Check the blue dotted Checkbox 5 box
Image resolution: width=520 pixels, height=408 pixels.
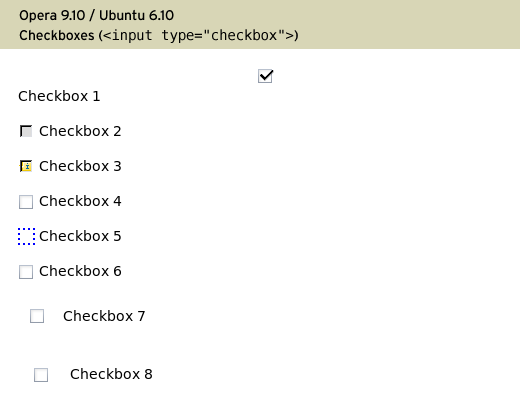pyautogui.click(x=26, y=237)
